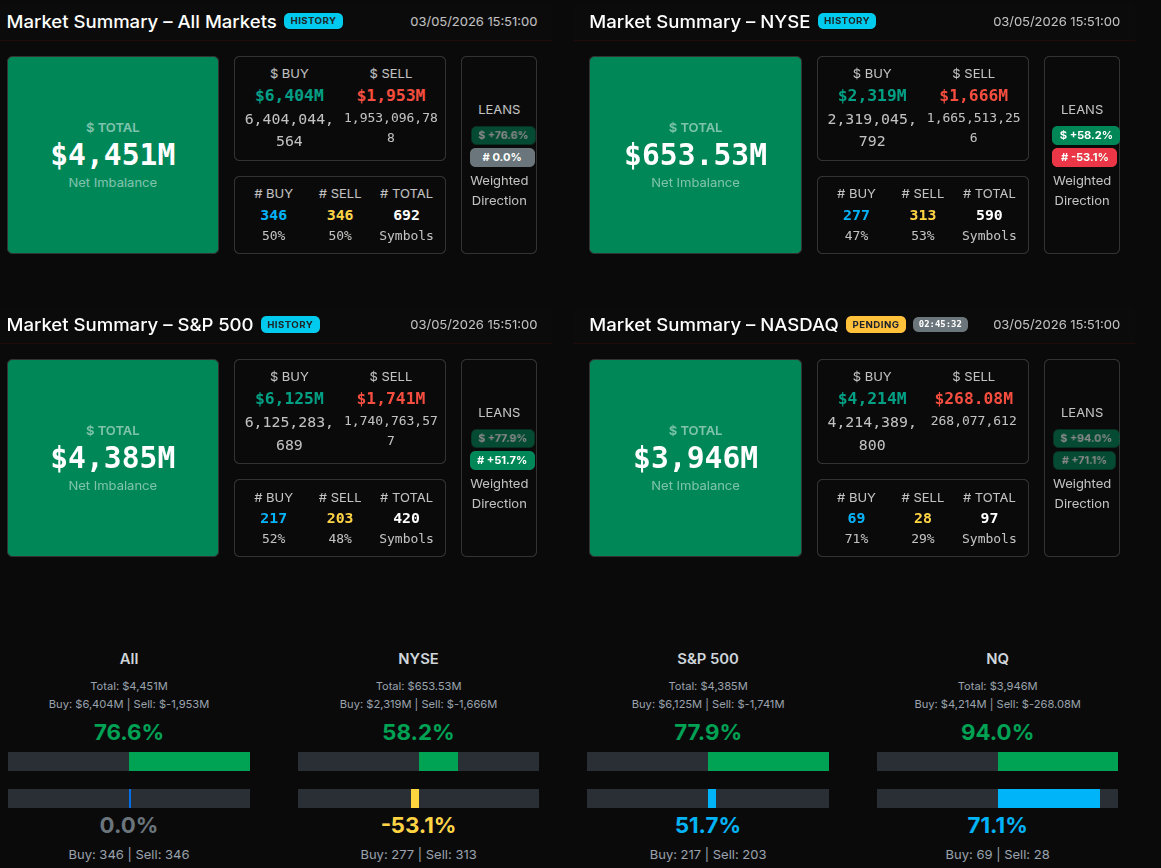Click the All Markets # 0.0% lean badge

[502, 157]
